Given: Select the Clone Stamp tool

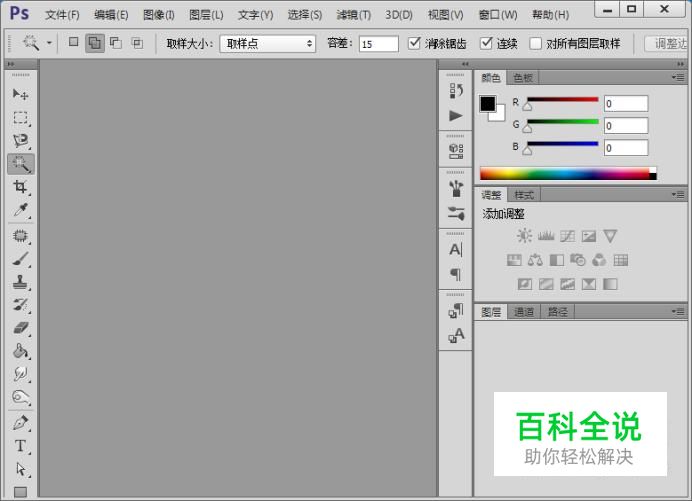Looking at the screenshot, I should point(20,282).
